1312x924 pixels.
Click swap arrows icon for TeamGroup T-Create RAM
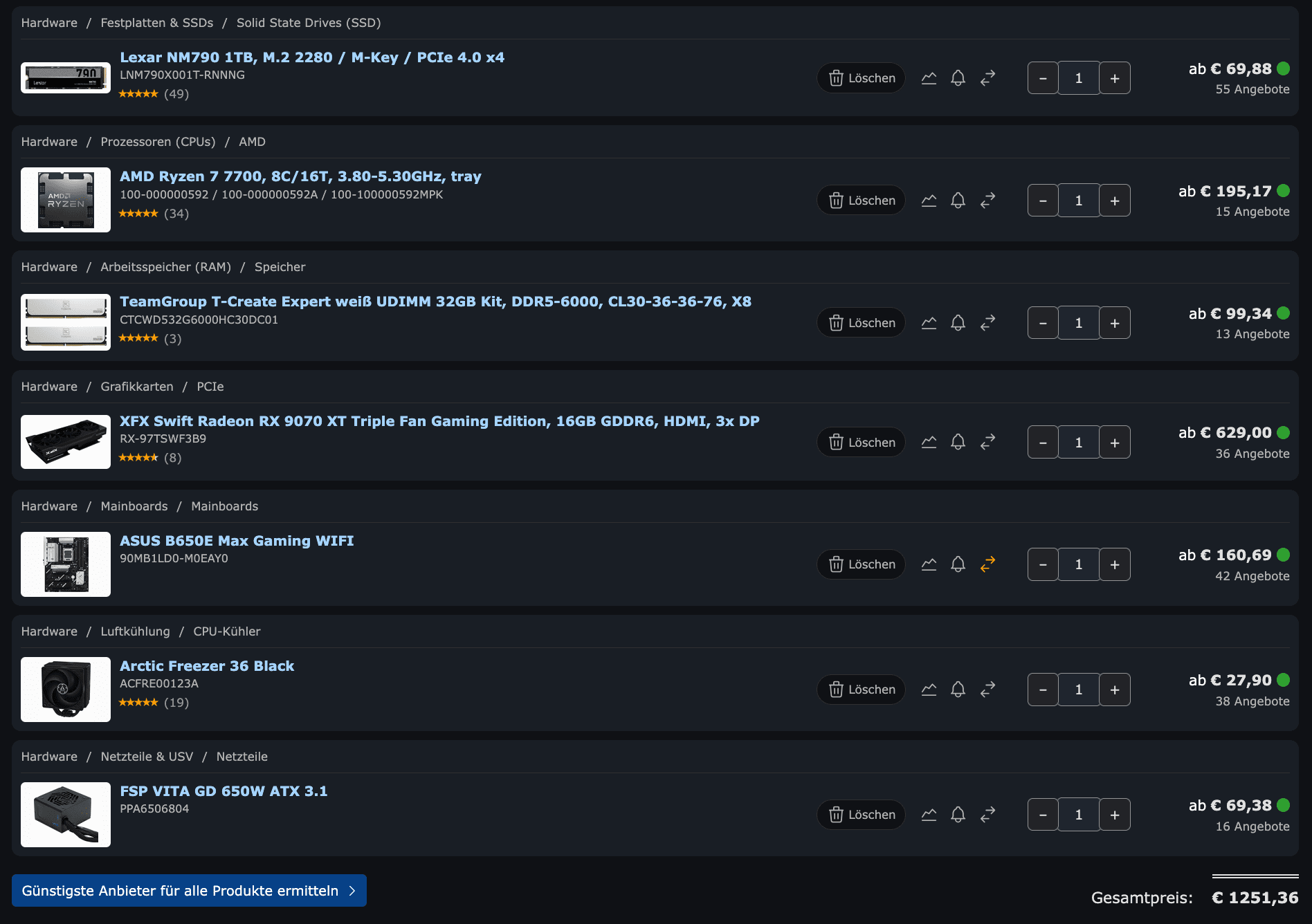point(987,323)
